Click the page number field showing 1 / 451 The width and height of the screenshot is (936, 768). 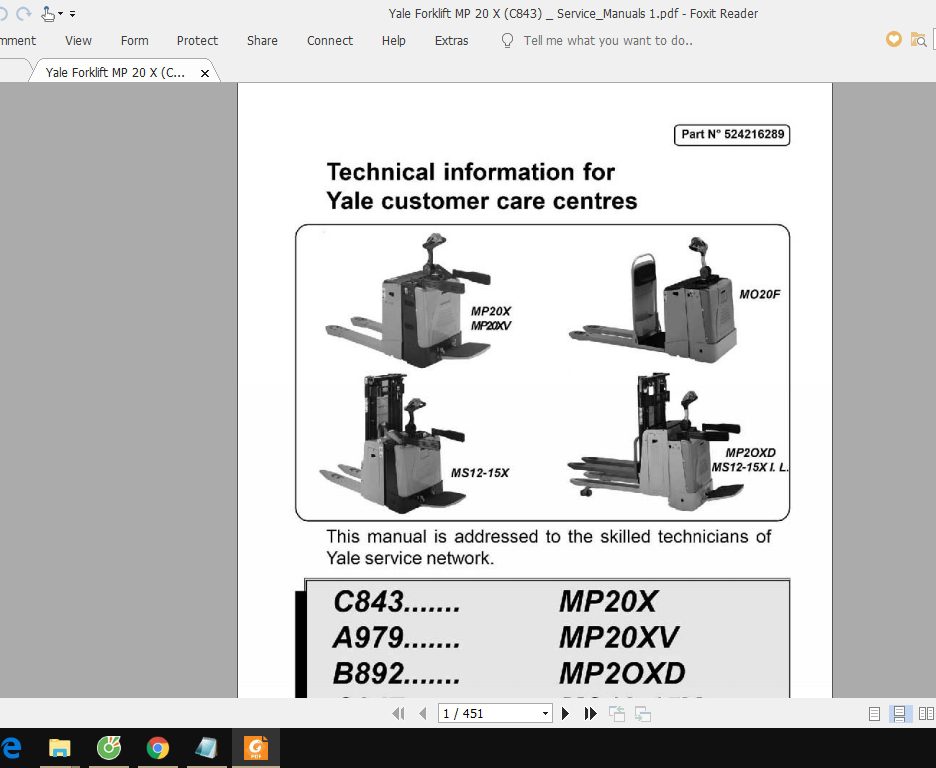(x=488, y=713)
